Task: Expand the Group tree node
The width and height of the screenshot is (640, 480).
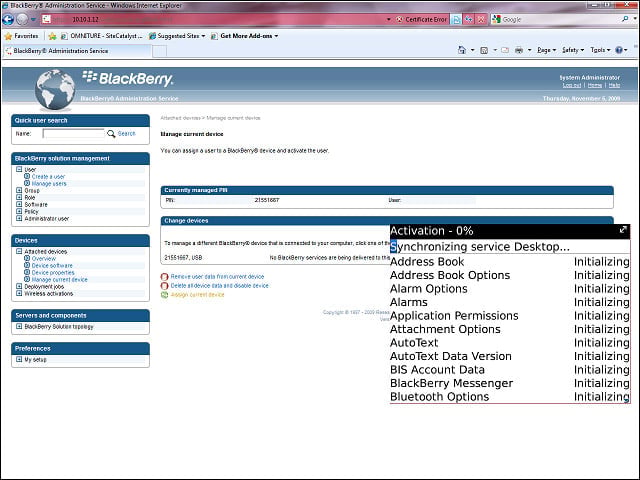Action: 19,190
